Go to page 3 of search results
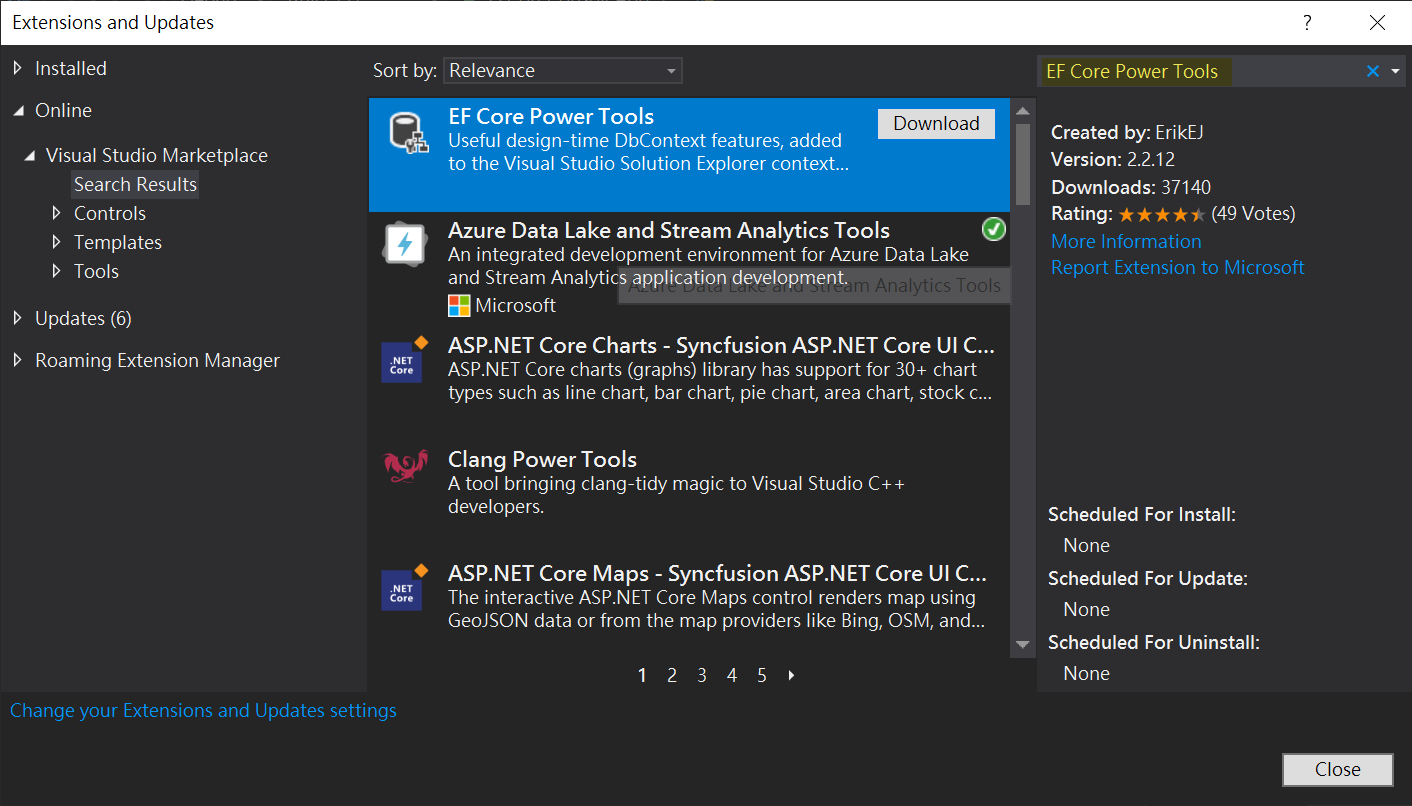The width and height of the screenshot is (1412, 806). tap(701, 675)
